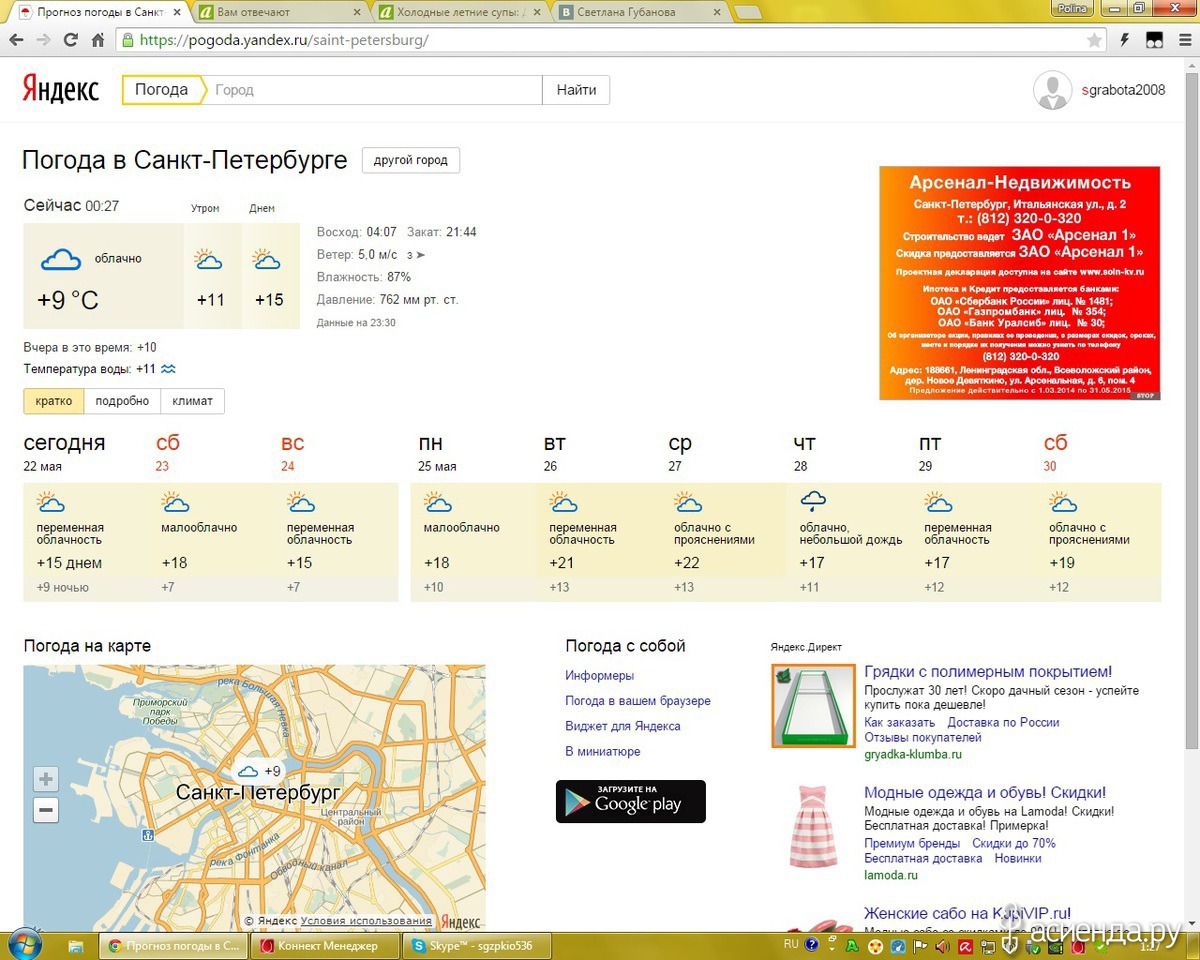Click the 'другой город' button

[x=410, y=160]
